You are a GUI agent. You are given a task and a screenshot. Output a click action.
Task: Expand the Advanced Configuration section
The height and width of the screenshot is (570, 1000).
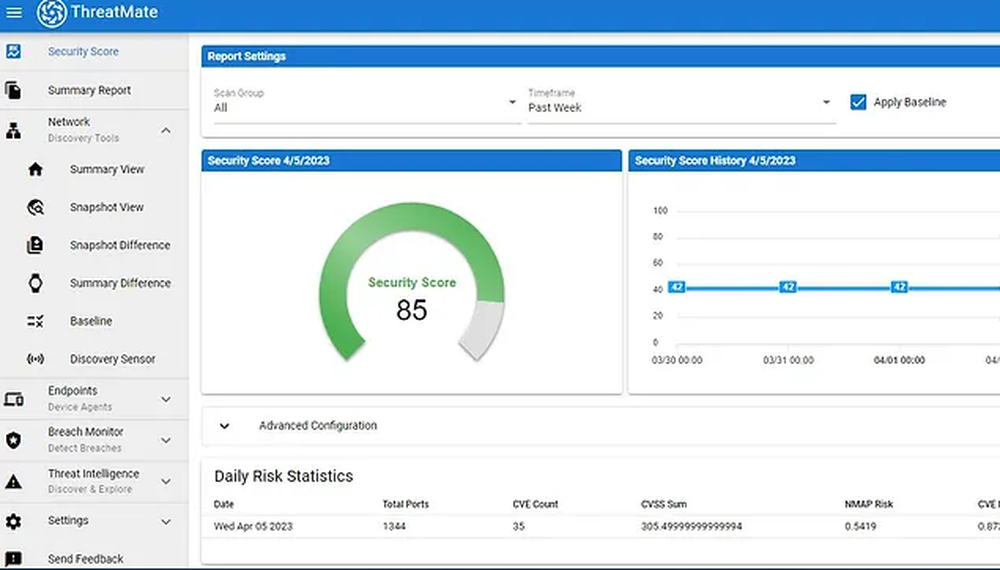pos(225,426)
